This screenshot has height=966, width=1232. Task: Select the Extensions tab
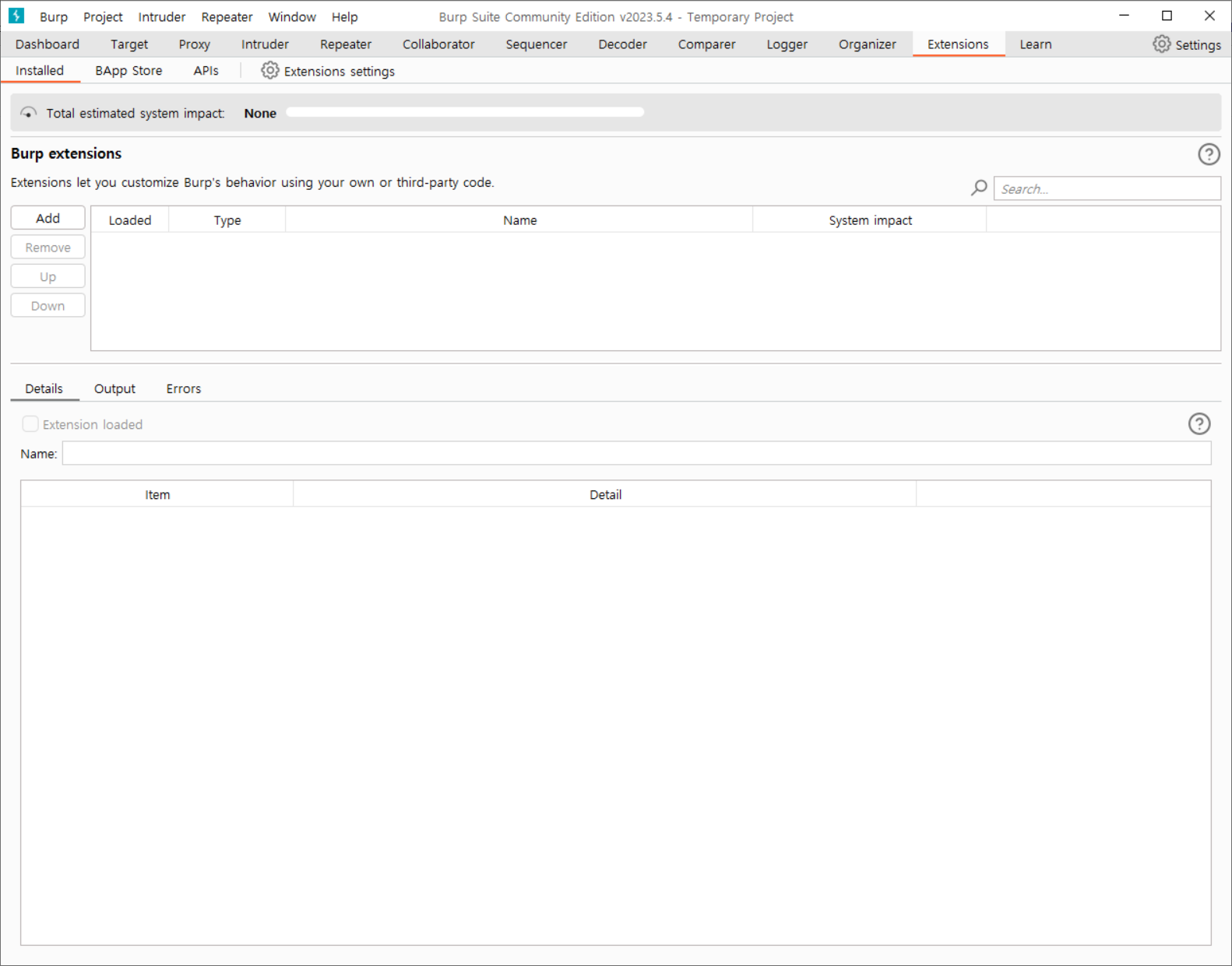tap(958, 44)
